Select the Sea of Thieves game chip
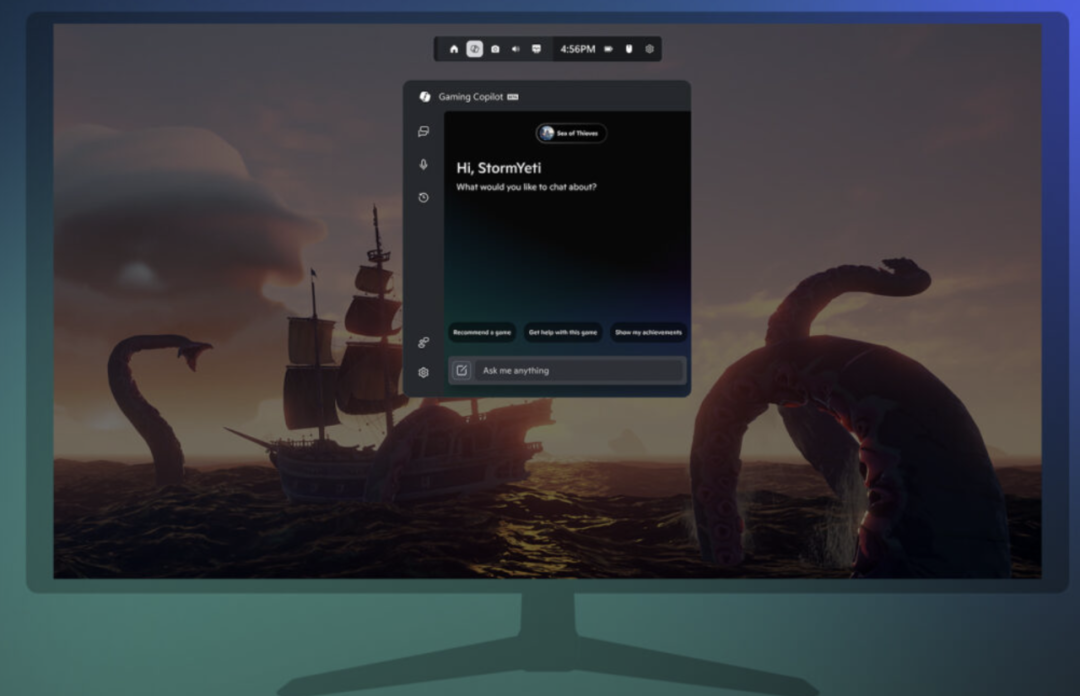Viewport: 1080px width, 696px height. pyautogui.click(x=571, y=133)
